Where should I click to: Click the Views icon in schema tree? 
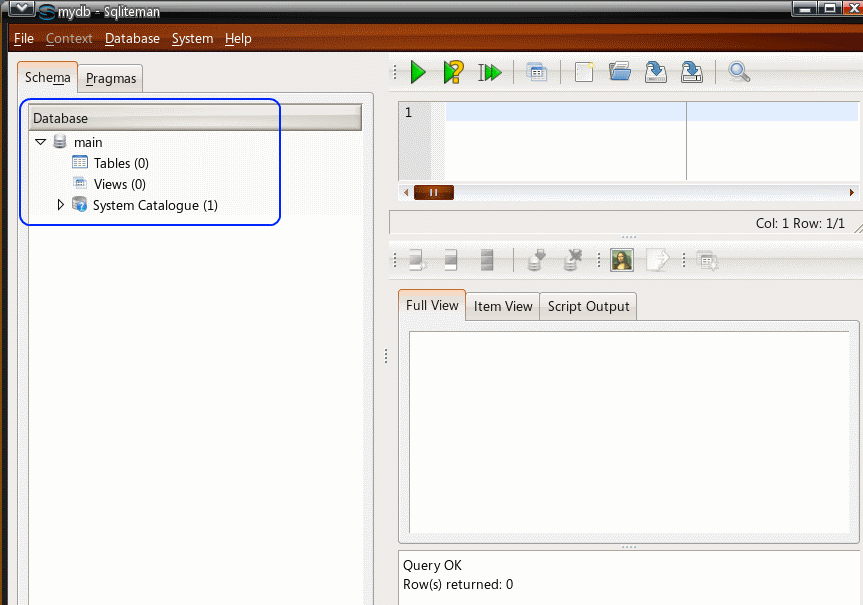pos(80,183)
